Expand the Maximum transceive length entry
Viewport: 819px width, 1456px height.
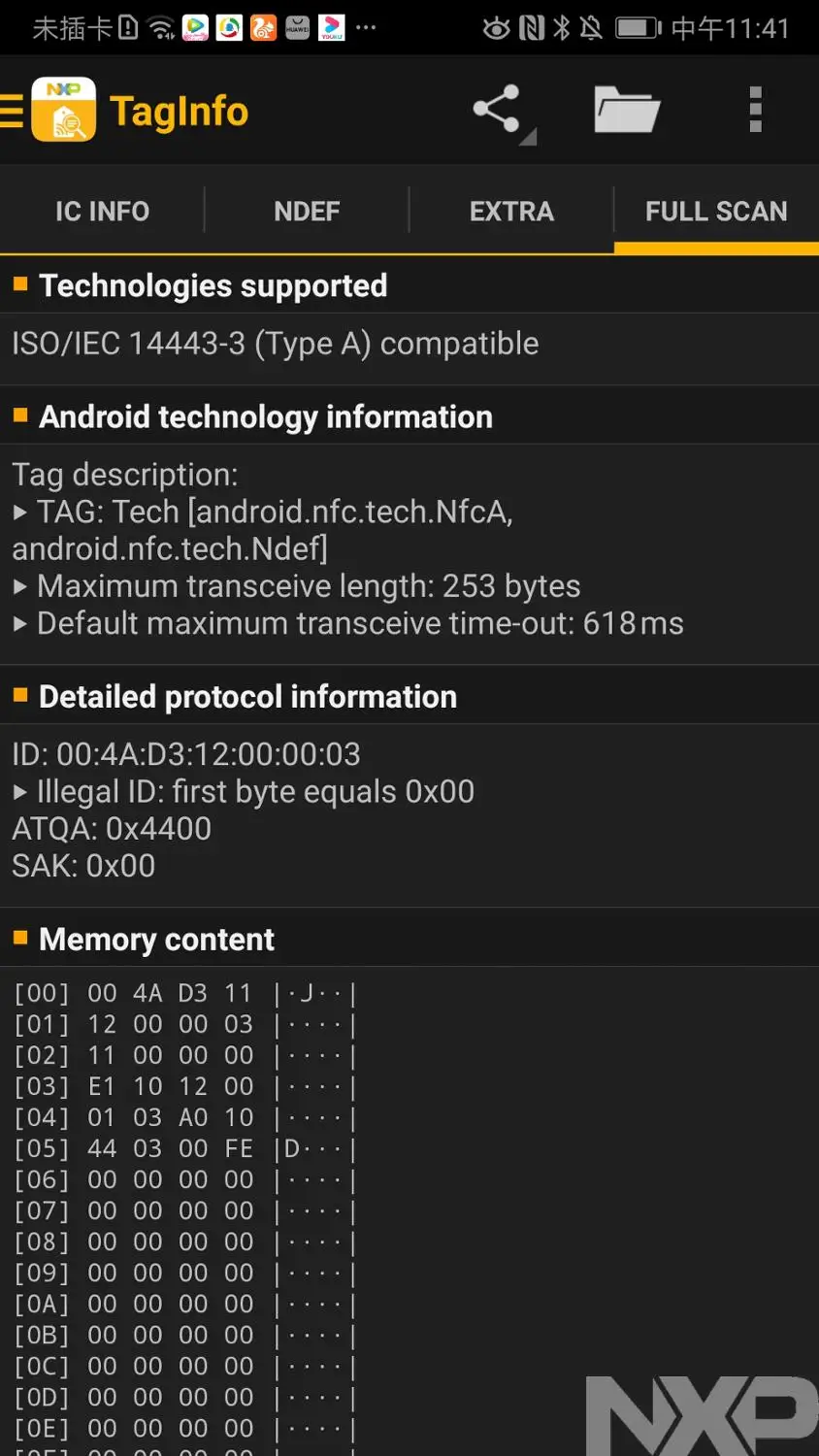(20, 586)
